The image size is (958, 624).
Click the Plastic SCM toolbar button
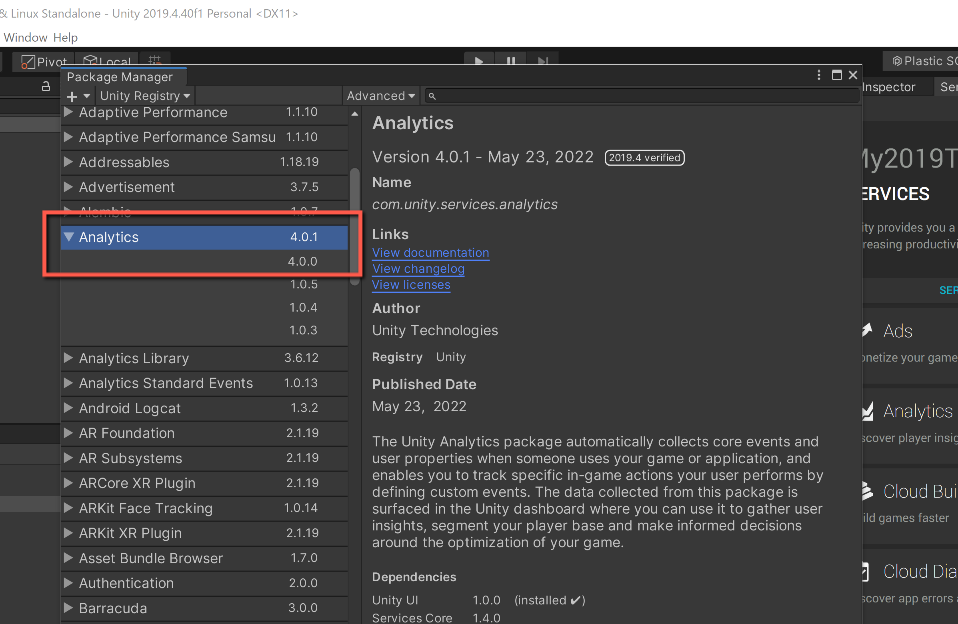coord(922,61)
